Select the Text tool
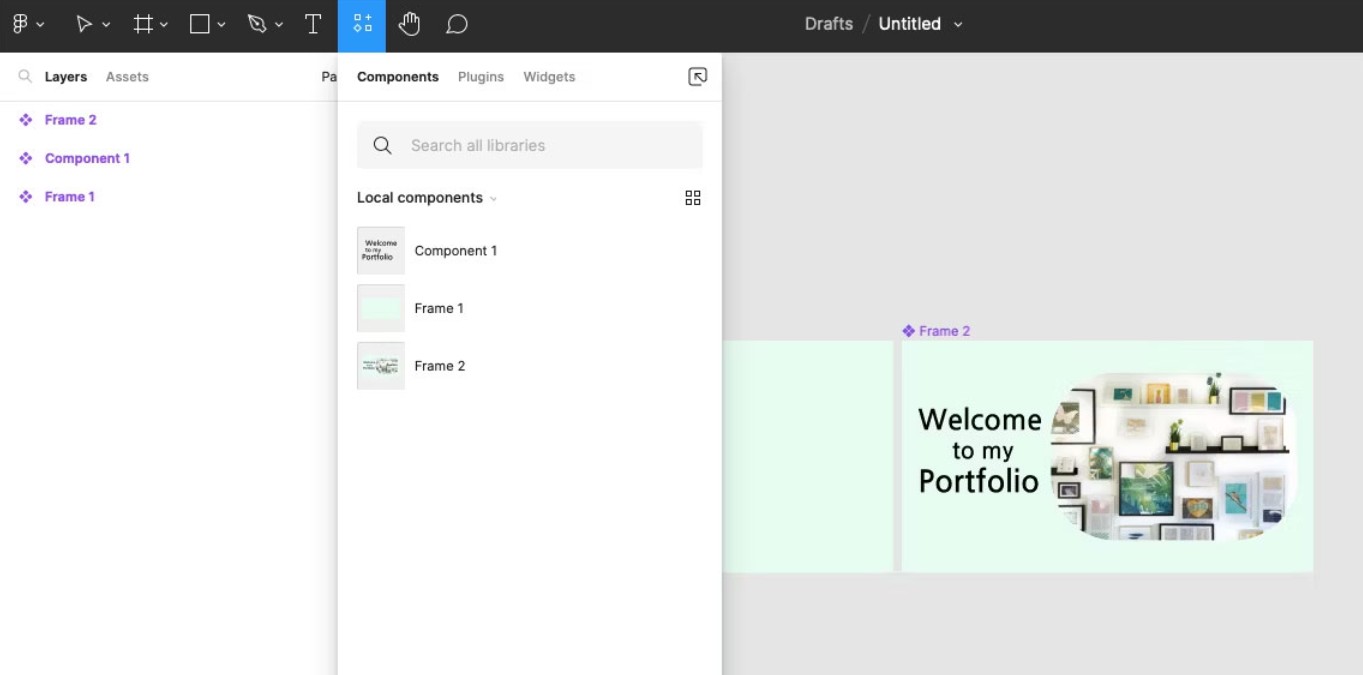The image size is (1363, 675). click(313, 24)
